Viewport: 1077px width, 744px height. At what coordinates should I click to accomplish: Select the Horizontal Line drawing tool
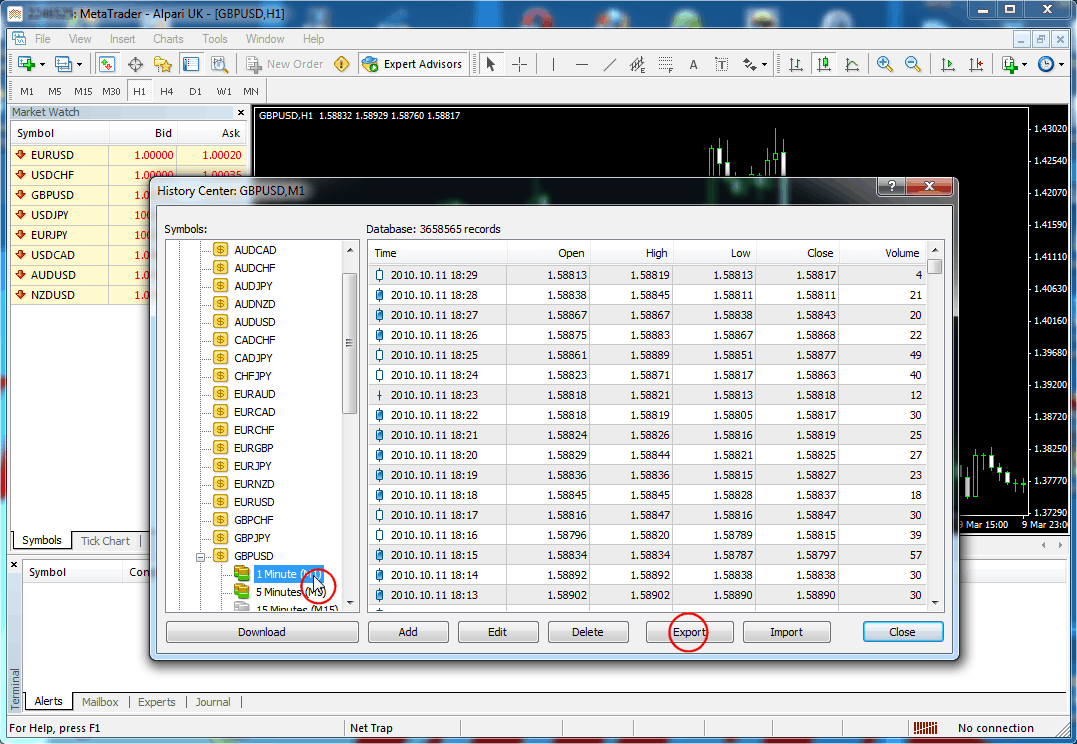582,64
